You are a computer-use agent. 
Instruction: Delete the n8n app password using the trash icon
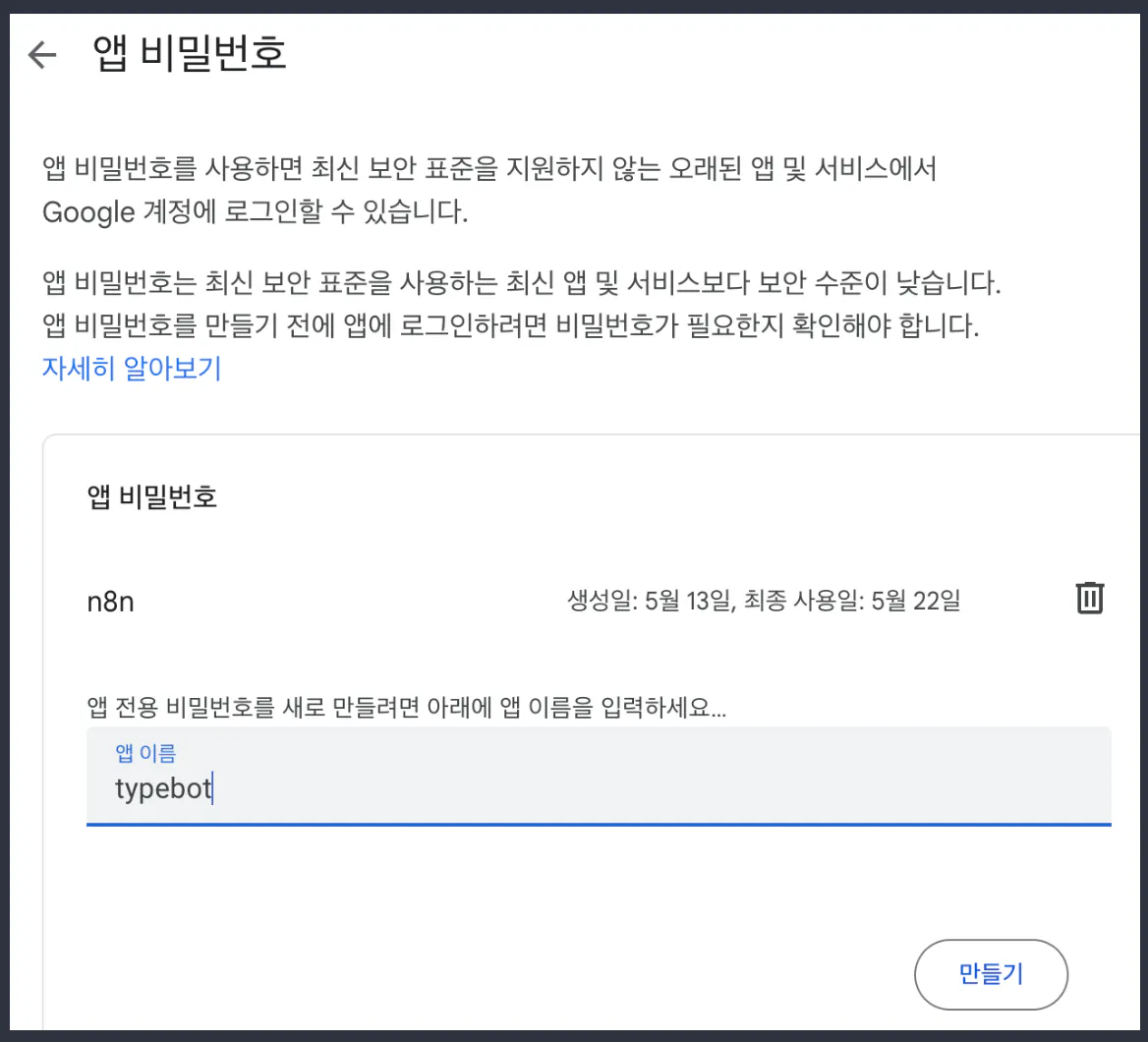(x=1089, y=597)
